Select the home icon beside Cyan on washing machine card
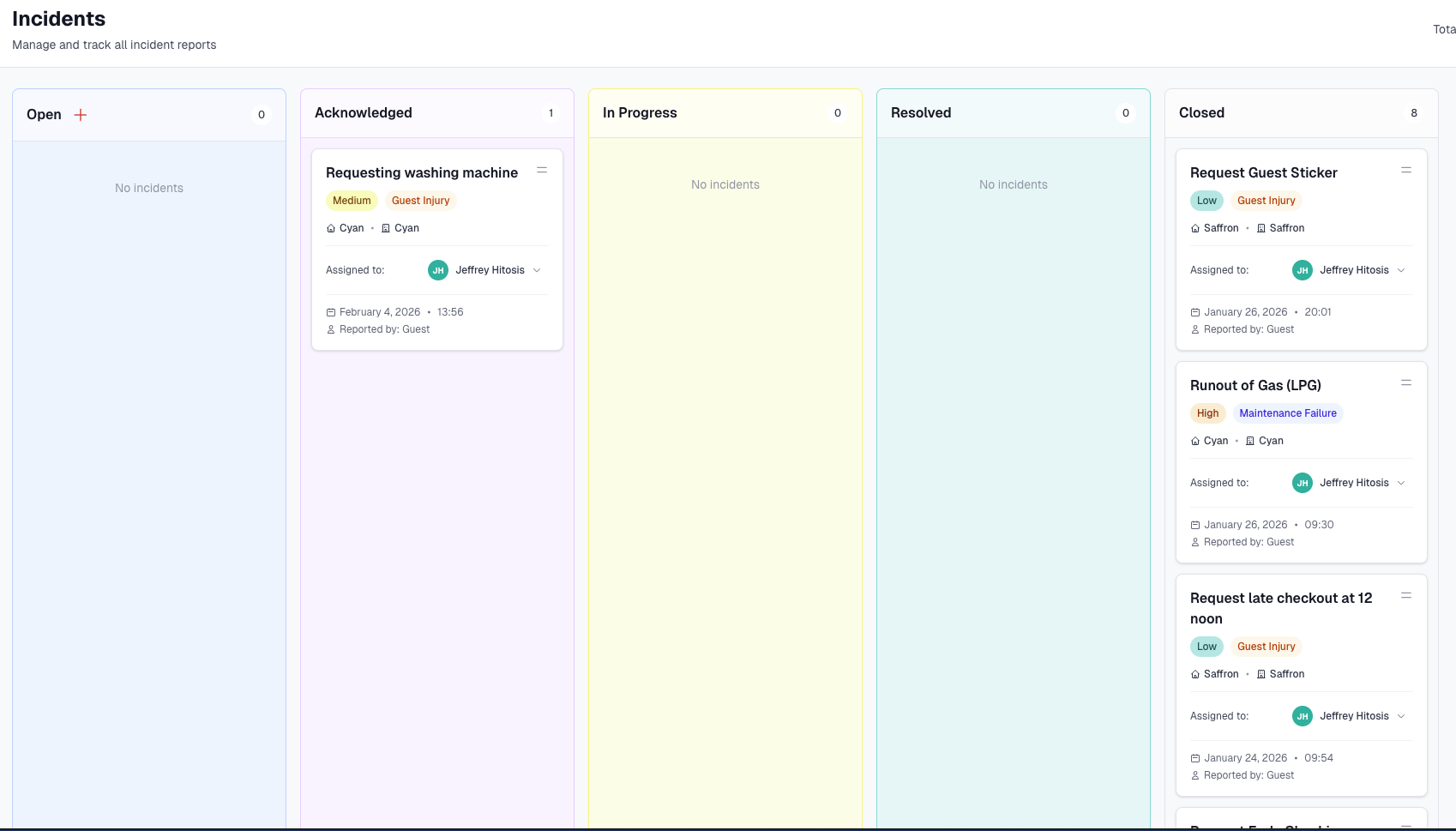Image resolution: width=1456 pixels, height=831 pixels. (x=331, y=228)
